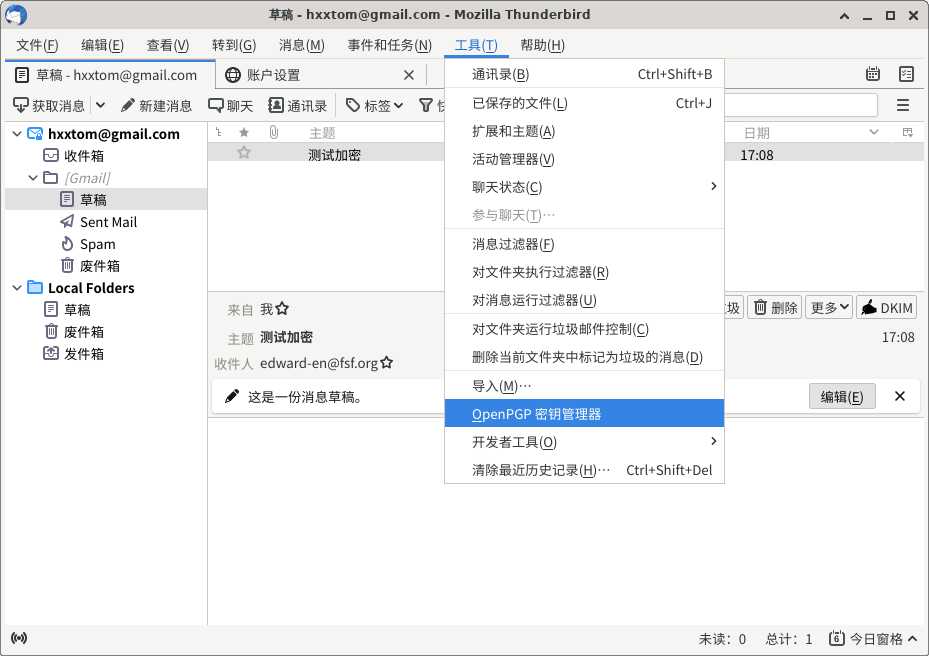Click the search field in the toolbar
The height and width of the screenshot is (656, 929).
tap(800, 105)
